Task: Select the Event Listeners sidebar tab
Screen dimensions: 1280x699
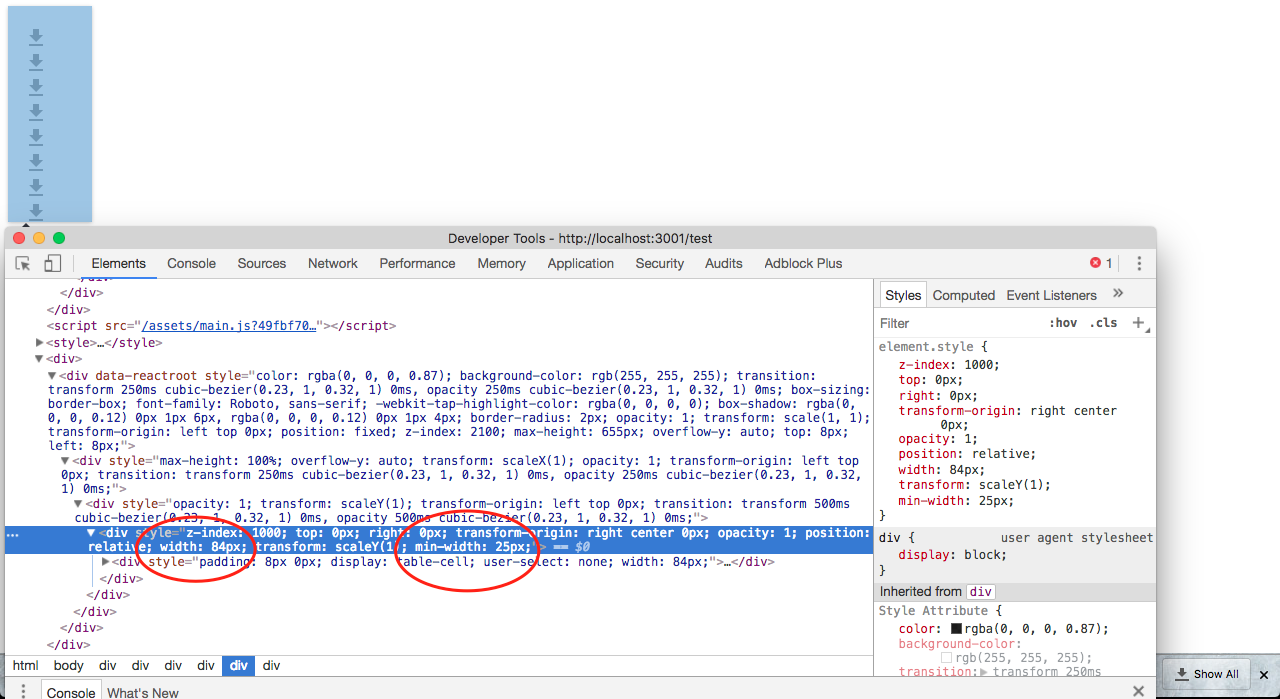Action: (1051, 295)
